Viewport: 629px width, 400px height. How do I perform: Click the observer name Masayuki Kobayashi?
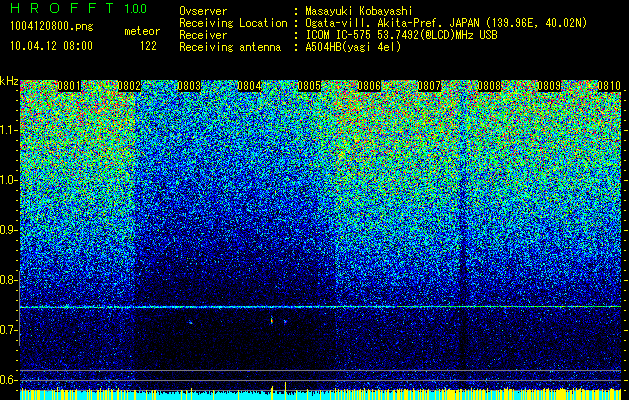(x=359, y=11)
